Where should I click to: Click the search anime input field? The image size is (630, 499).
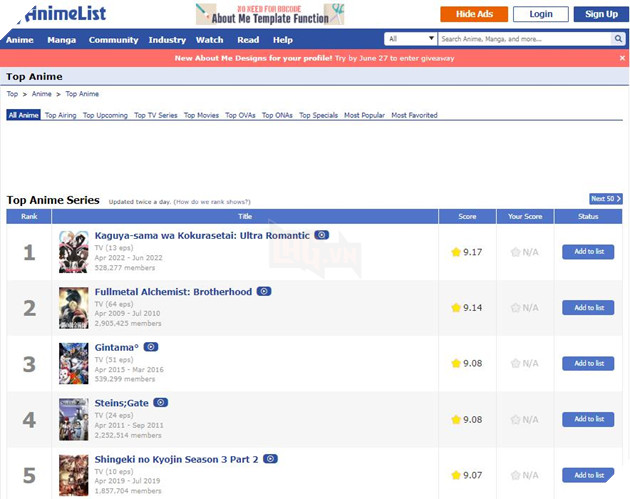point(524,39)
